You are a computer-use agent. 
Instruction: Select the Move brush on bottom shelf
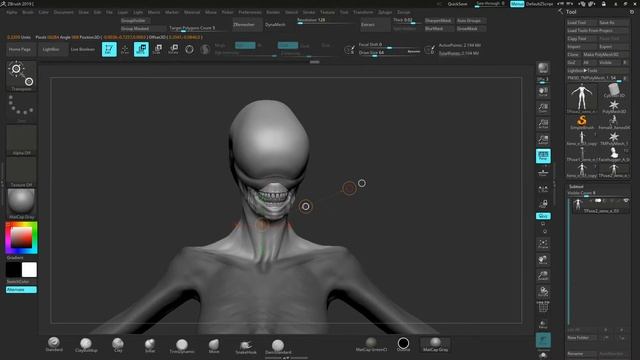[x=214, y=345]
